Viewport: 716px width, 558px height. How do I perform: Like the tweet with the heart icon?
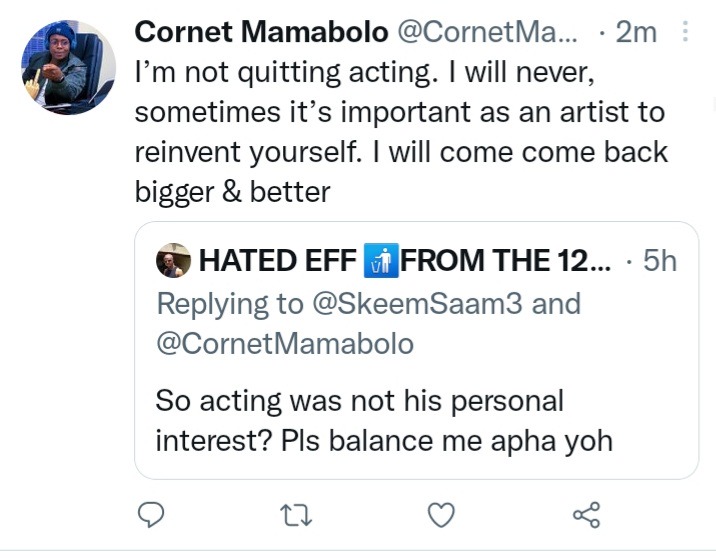coord(441,515)
